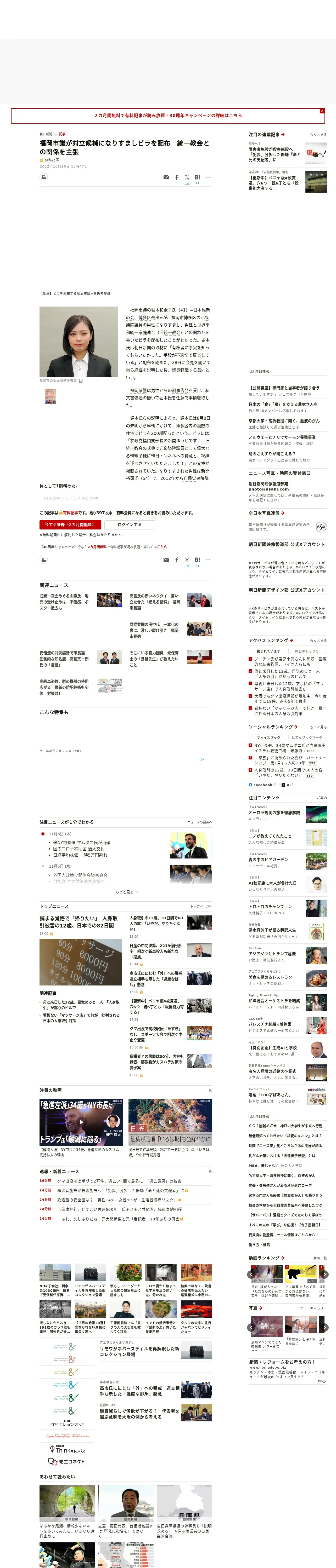Open the ellipsis menu in the bottom share bar

click(208, 560)
